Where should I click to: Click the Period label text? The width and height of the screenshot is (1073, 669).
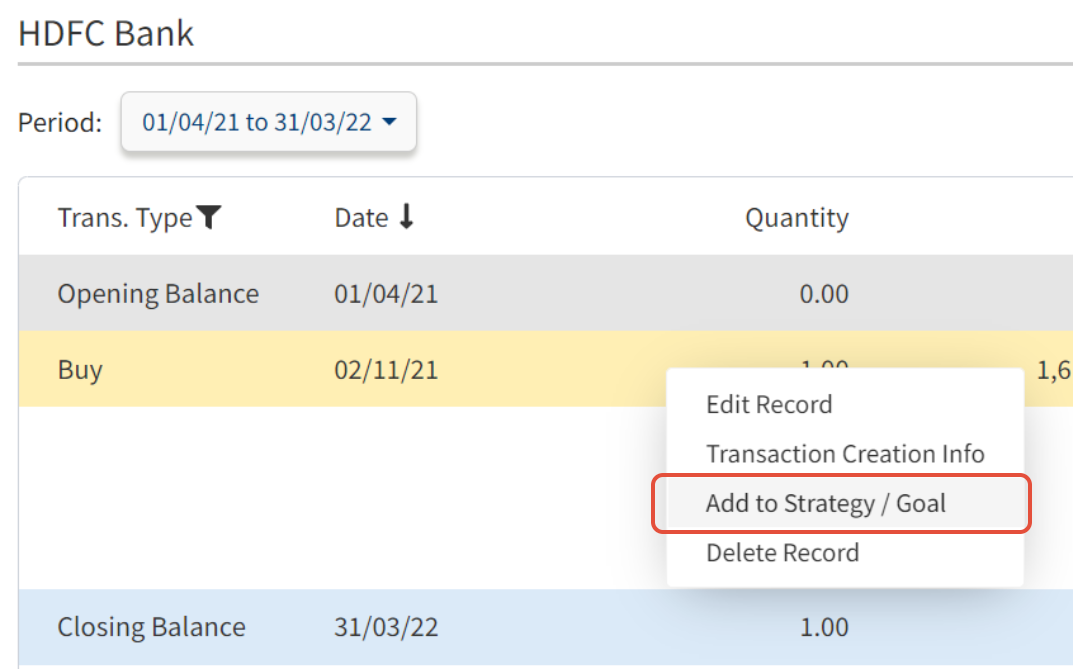60,123
